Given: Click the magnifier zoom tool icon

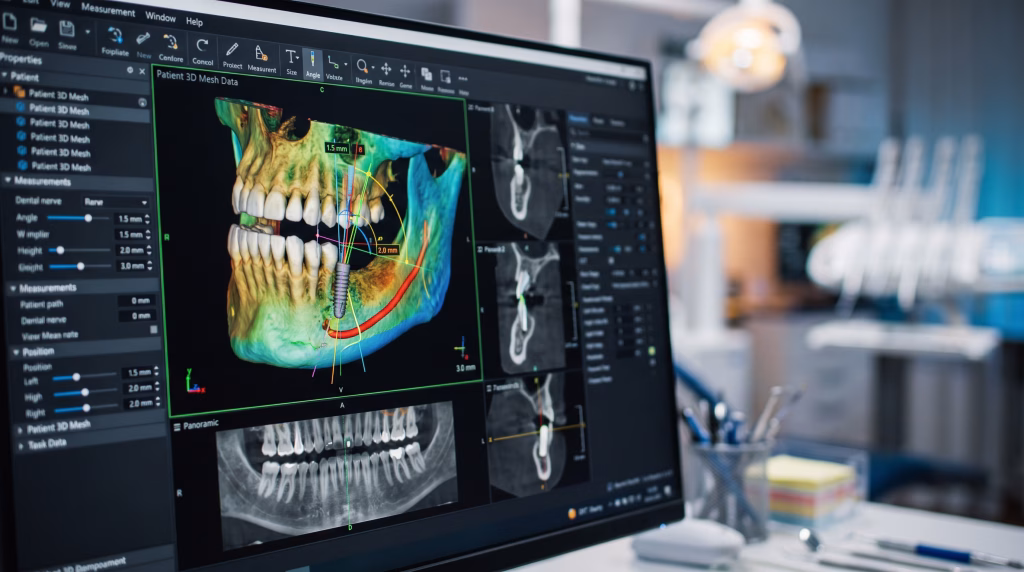Looking at the screenshot, I should (x=362, y=67).
